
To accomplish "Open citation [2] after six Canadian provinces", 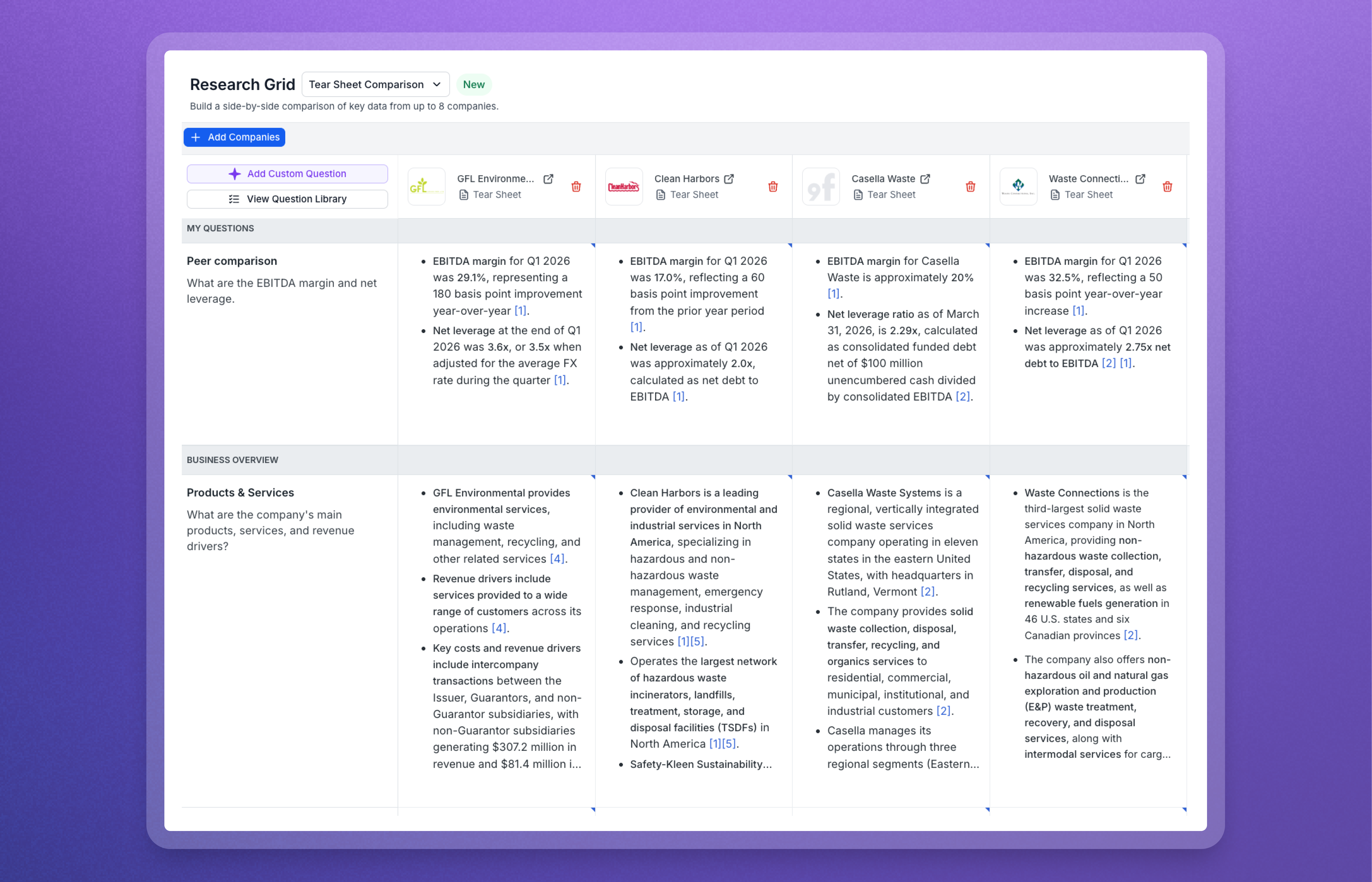I will (1131, 636).
